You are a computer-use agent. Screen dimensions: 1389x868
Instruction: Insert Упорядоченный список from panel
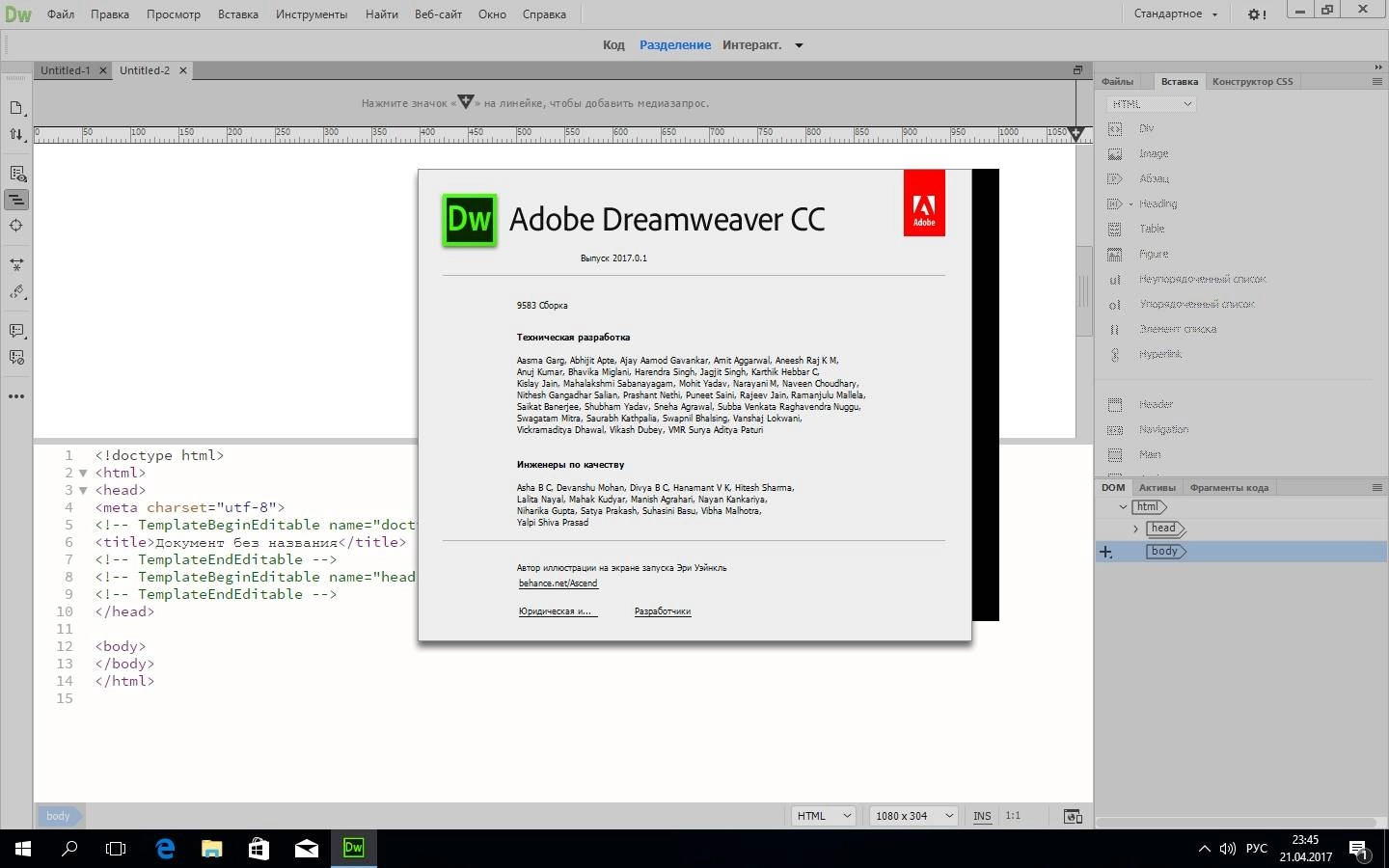[1196, 304]
